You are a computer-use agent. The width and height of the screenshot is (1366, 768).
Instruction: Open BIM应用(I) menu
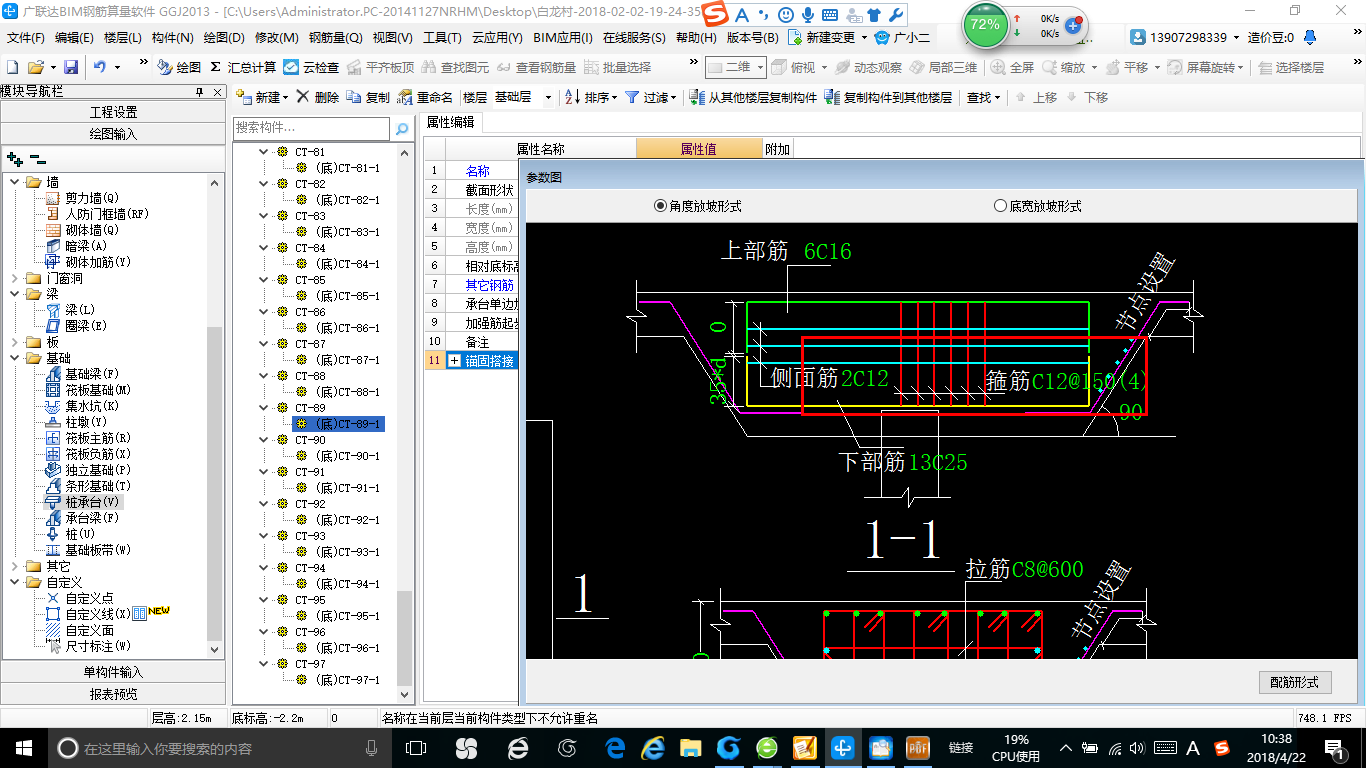coord(563,37)
